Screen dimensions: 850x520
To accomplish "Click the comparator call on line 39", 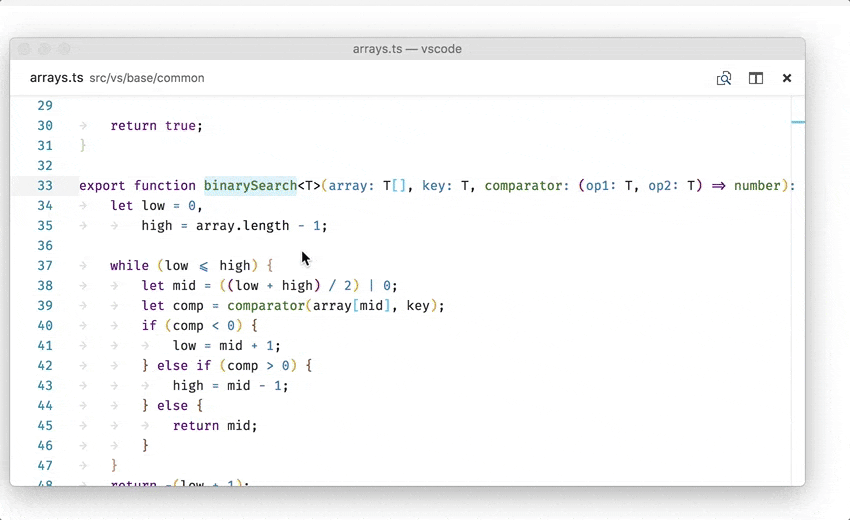I will tap(266, 305).
